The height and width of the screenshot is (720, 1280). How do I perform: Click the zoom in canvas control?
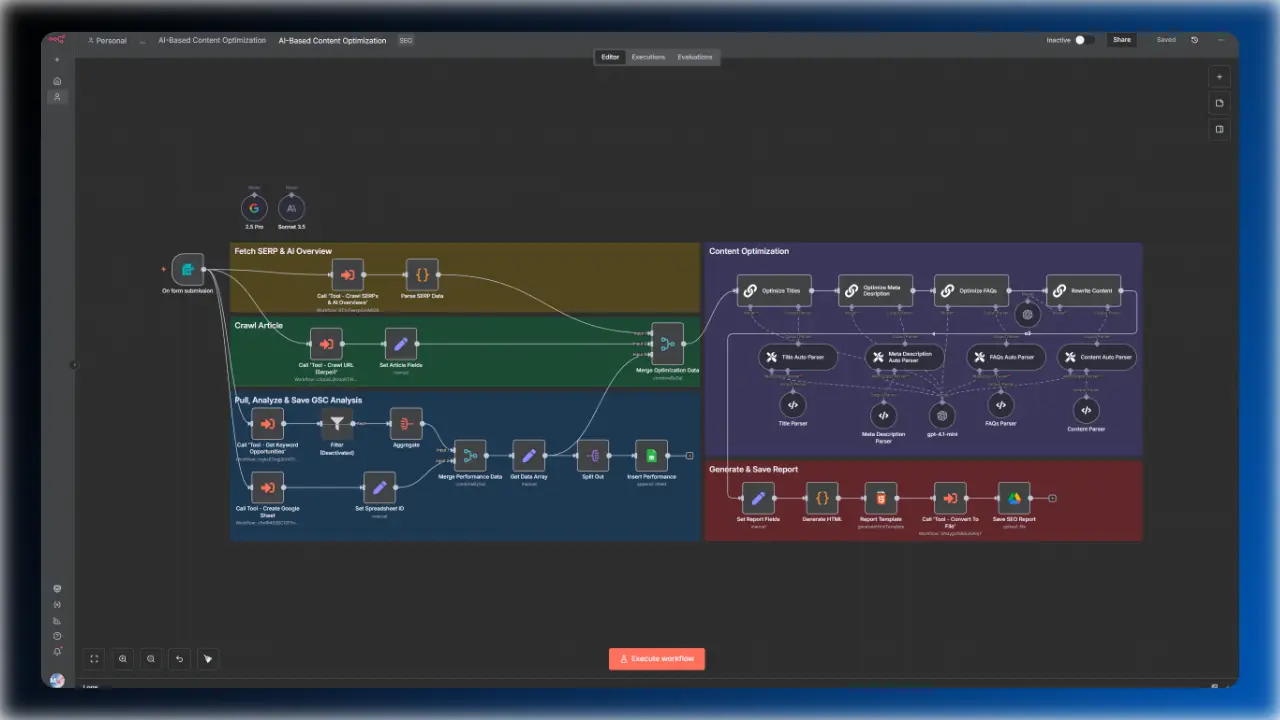[x=123, y=659]
